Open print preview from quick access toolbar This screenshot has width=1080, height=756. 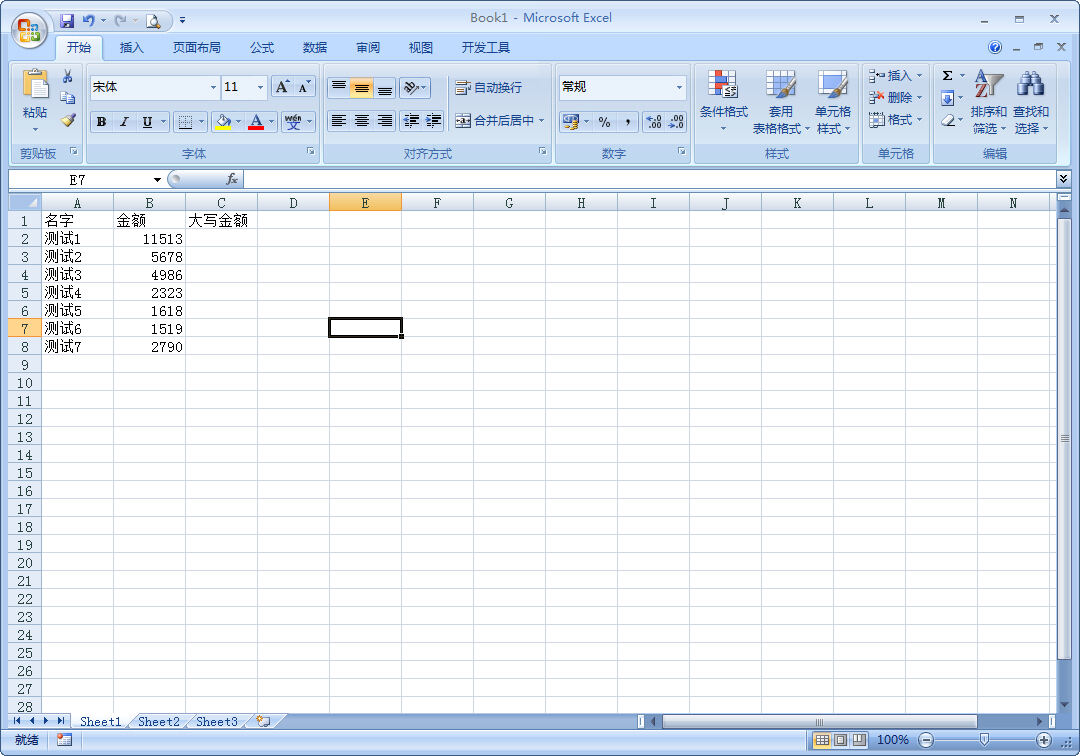(x=153, y=21)
